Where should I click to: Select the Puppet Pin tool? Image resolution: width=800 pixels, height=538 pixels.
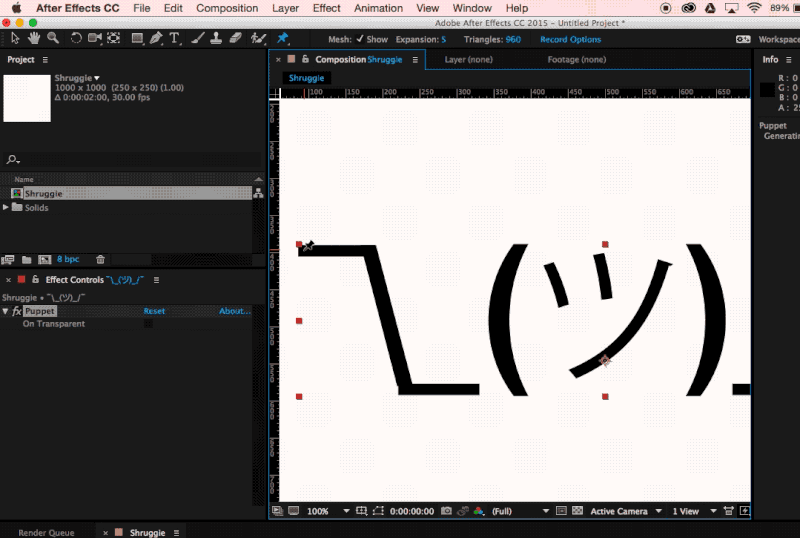[x=282, y=38]
